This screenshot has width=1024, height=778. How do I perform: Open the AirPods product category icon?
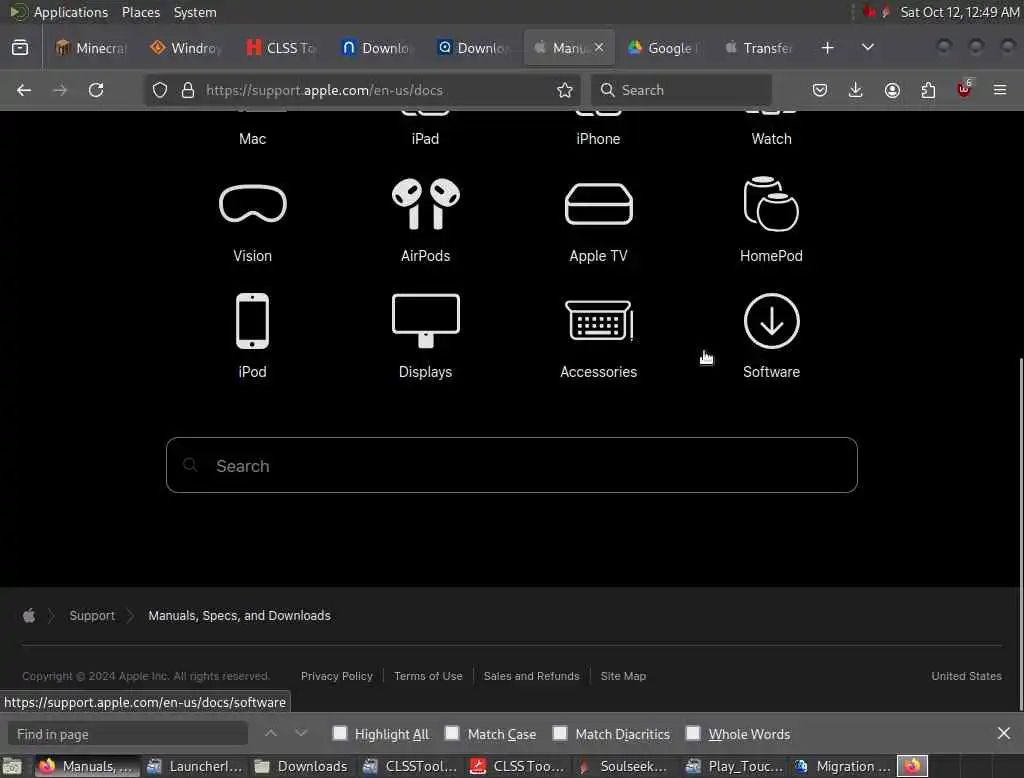pyautogui.click(x=425, y=204)
